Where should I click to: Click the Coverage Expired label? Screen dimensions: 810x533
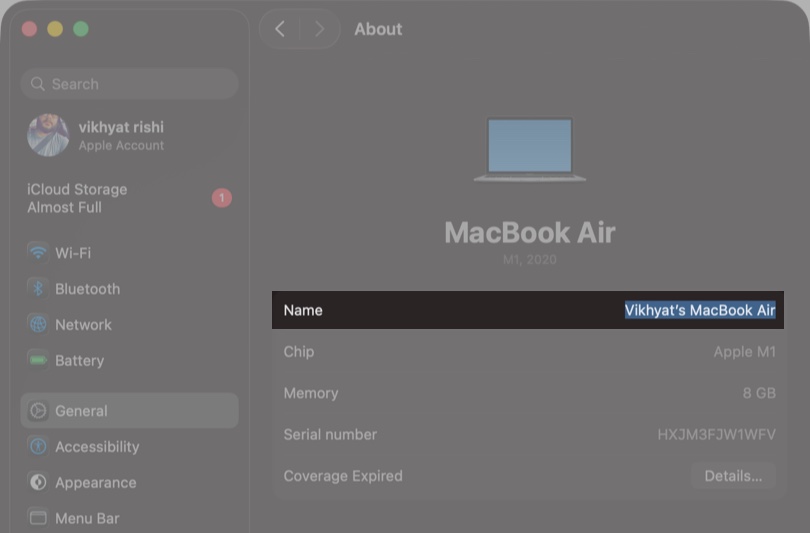(343, 476)
